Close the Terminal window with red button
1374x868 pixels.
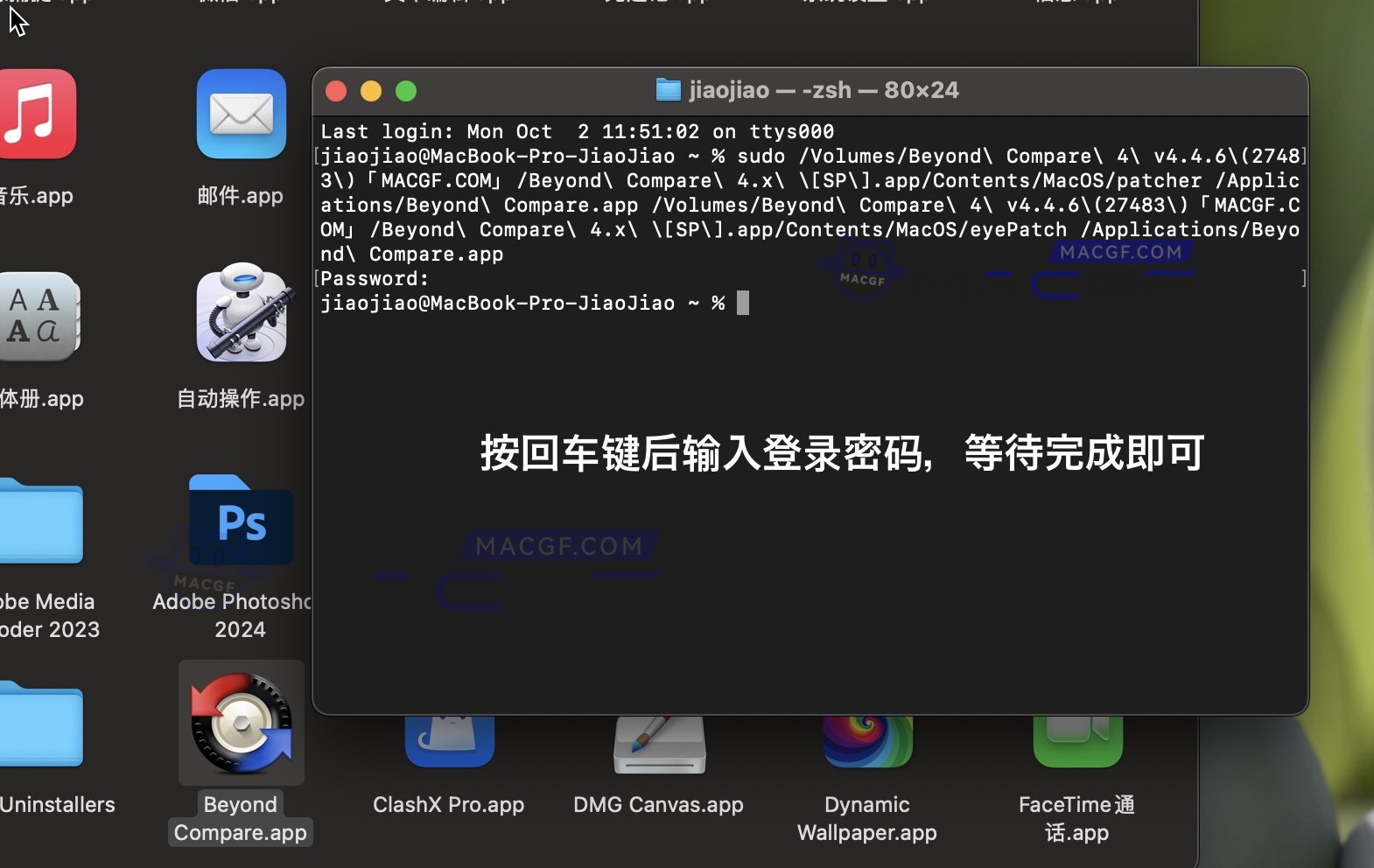click(x=336, y=91)
